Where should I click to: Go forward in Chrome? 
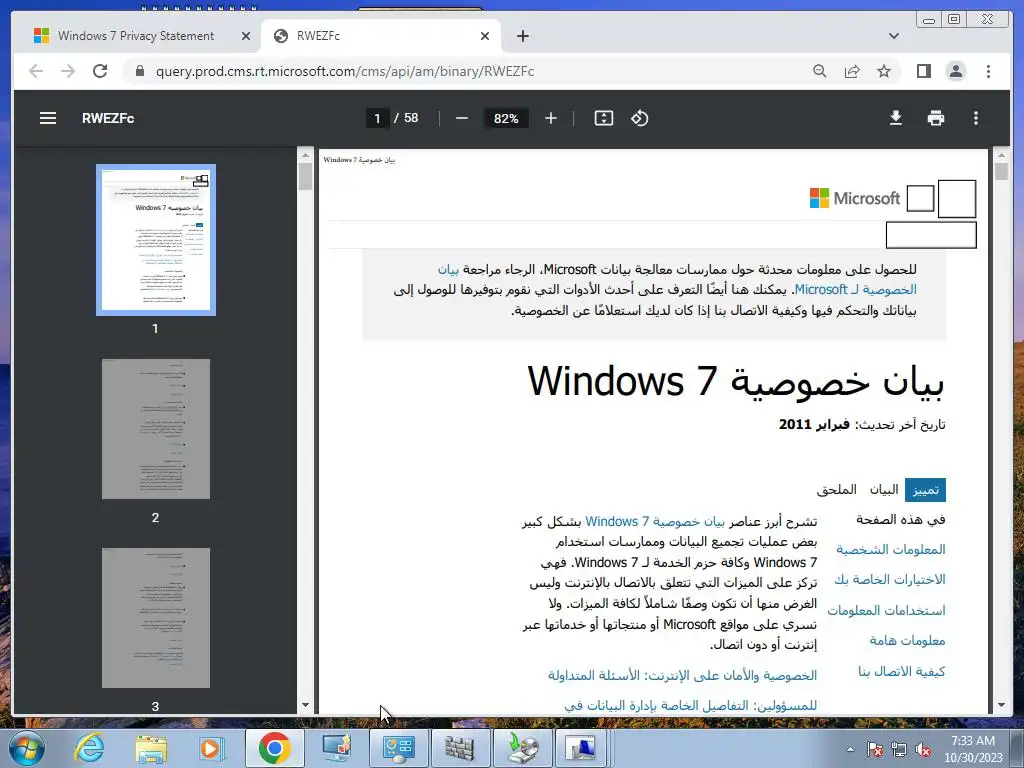click(x=68, y=71)
